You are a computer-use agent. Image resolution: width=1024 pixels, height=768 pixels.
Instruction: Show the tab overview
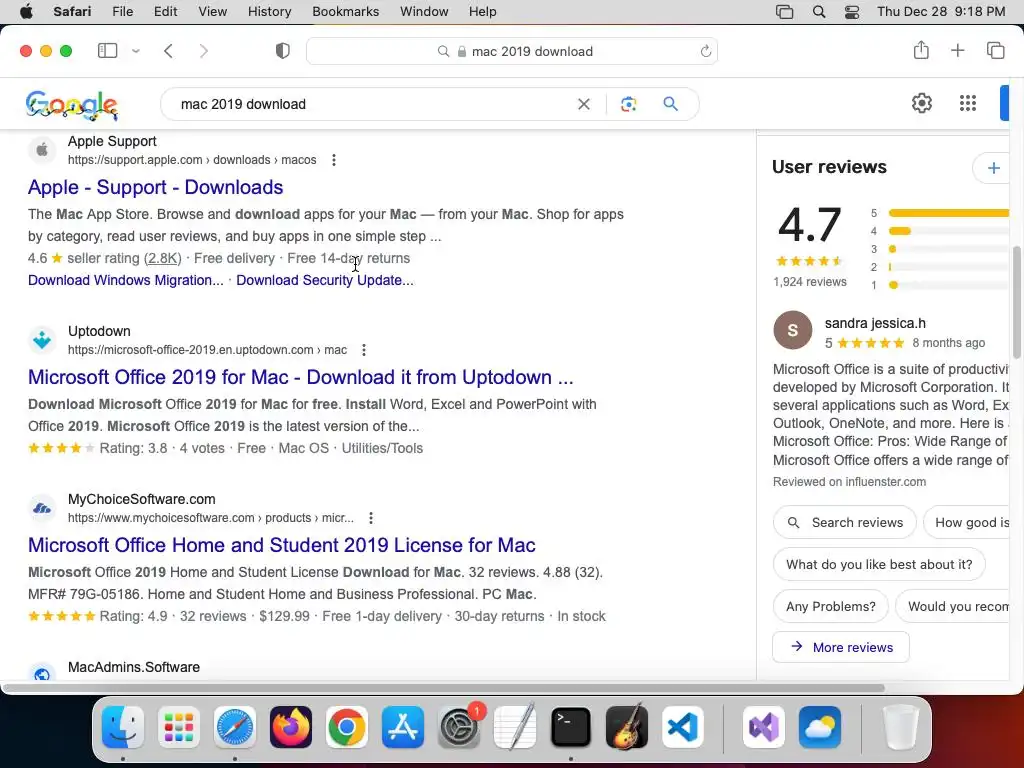tap(995, 50)
